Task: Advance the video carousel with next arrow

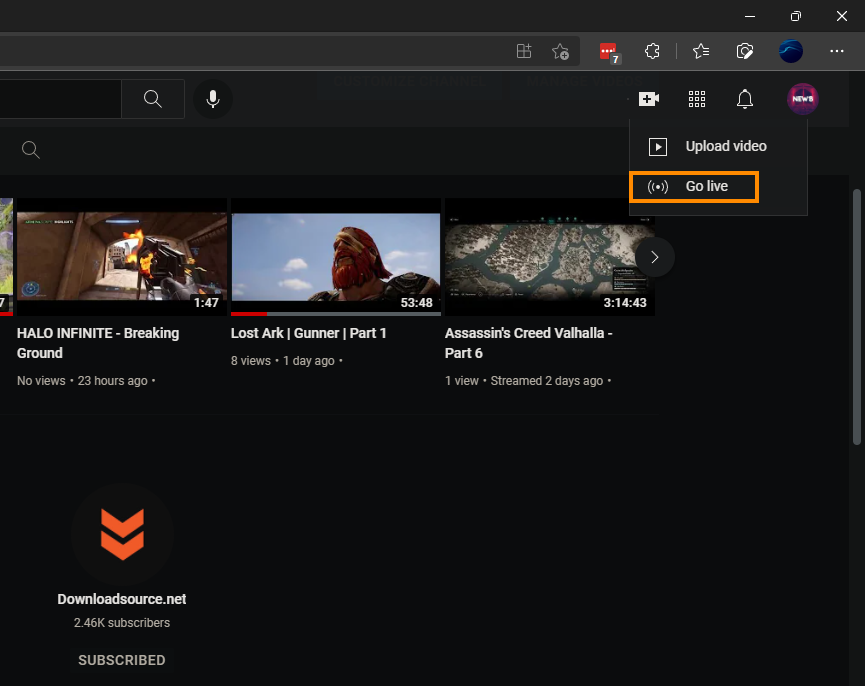Action: (x=654, y=257)
